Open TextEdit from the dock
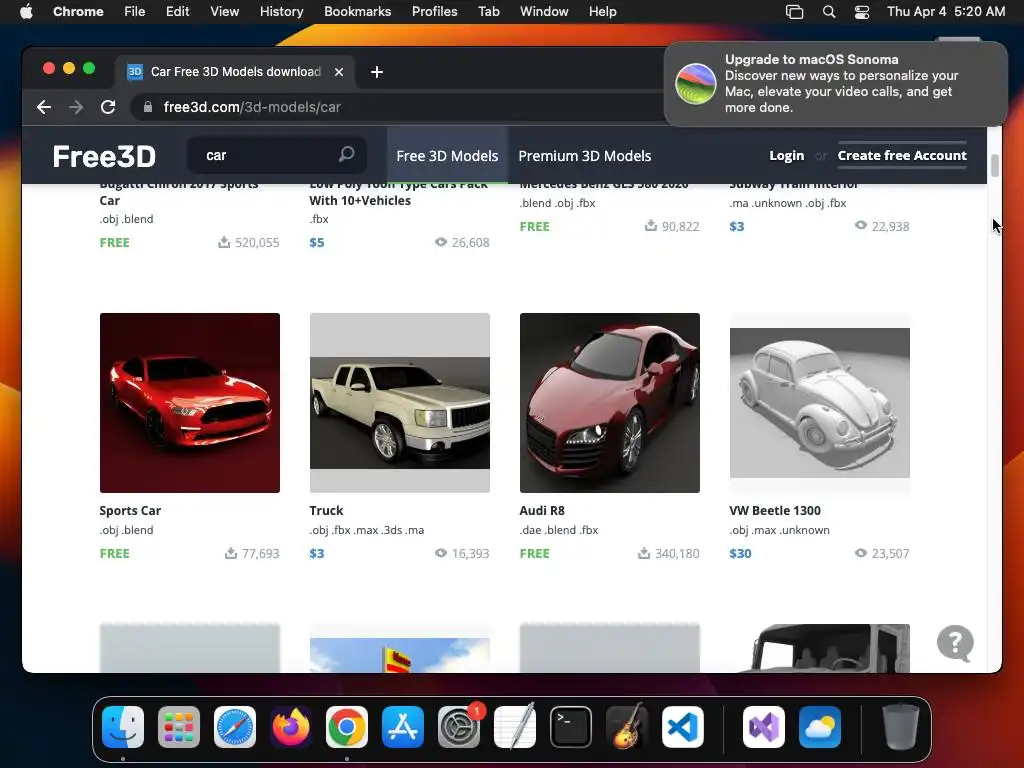This screenshot has height=768, width=1024. coord(515,727)
